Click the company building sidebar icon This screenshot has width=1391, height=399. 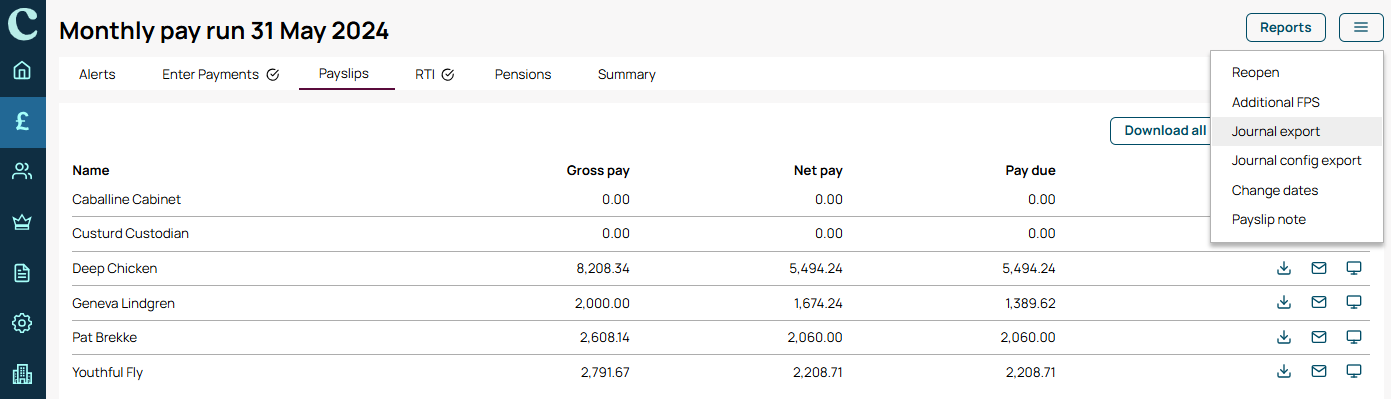(x=22, y=374)
